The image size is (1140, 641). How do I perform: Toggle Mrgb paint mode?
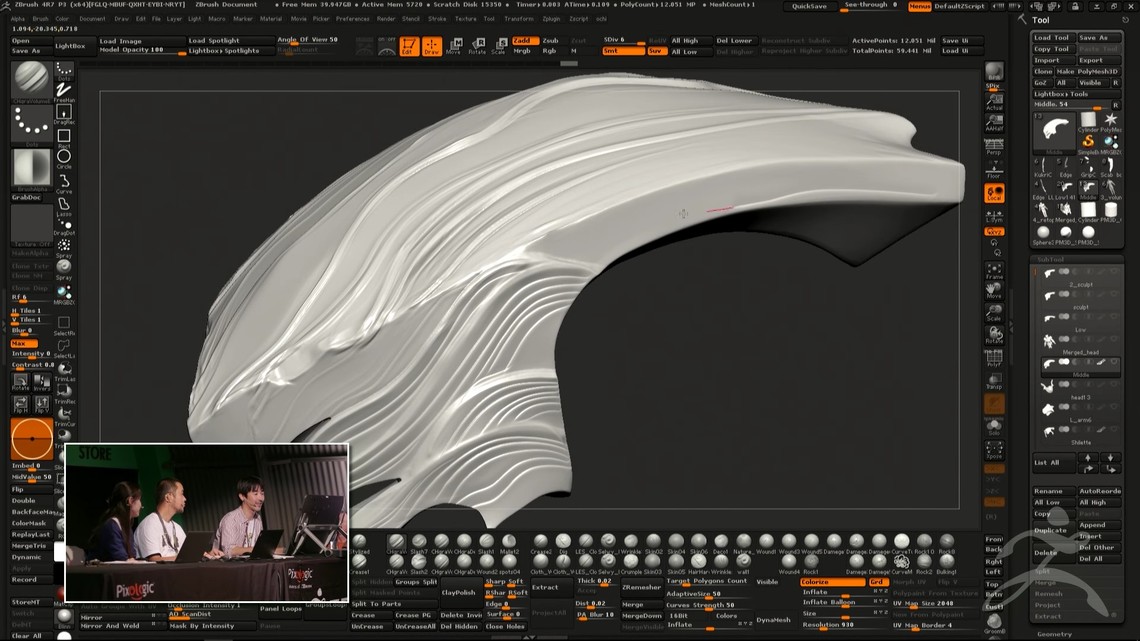(x=523, y=51)
